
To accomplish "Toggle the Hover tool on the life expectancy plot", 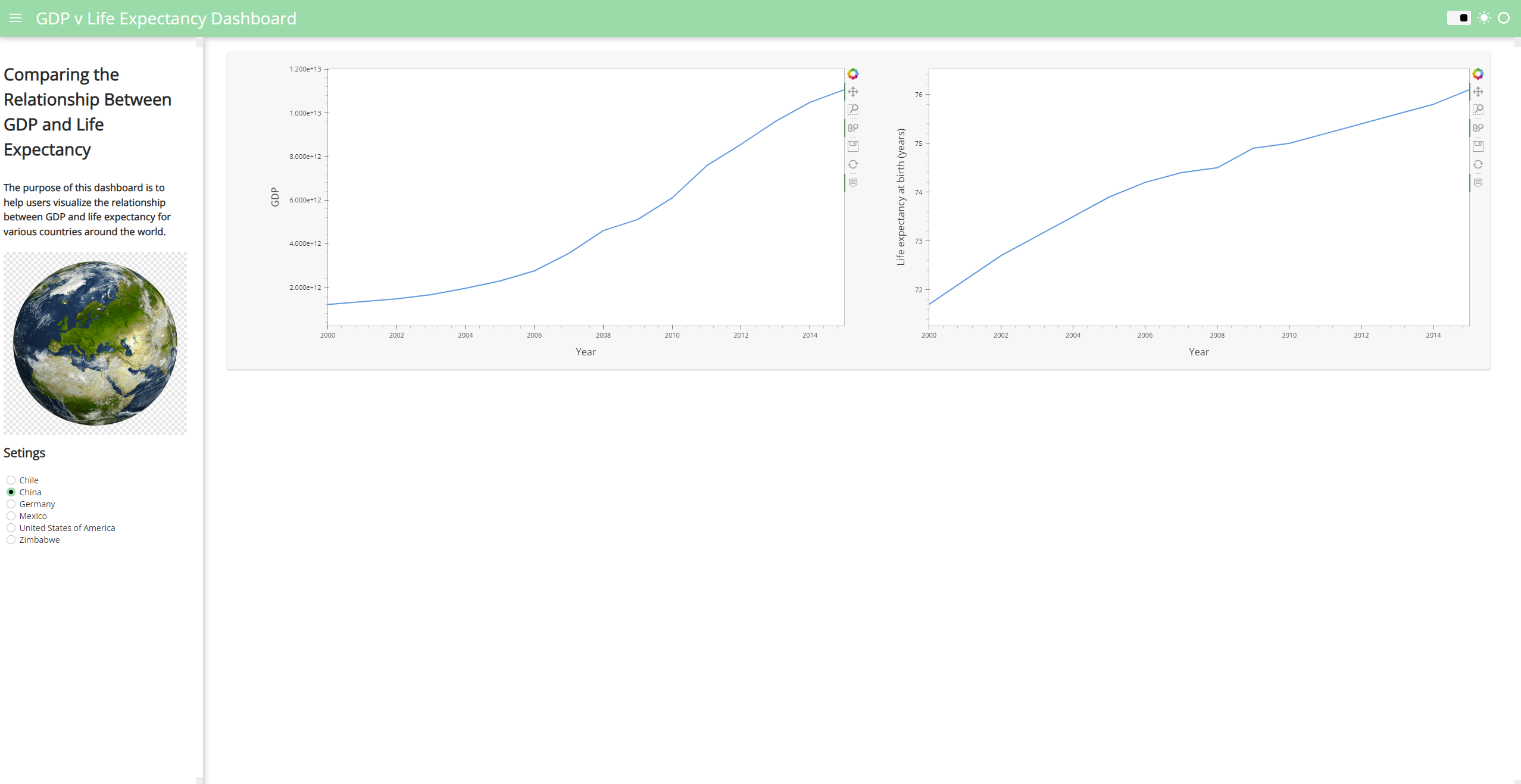I will pyautogui.click(x=1479, y=183).
